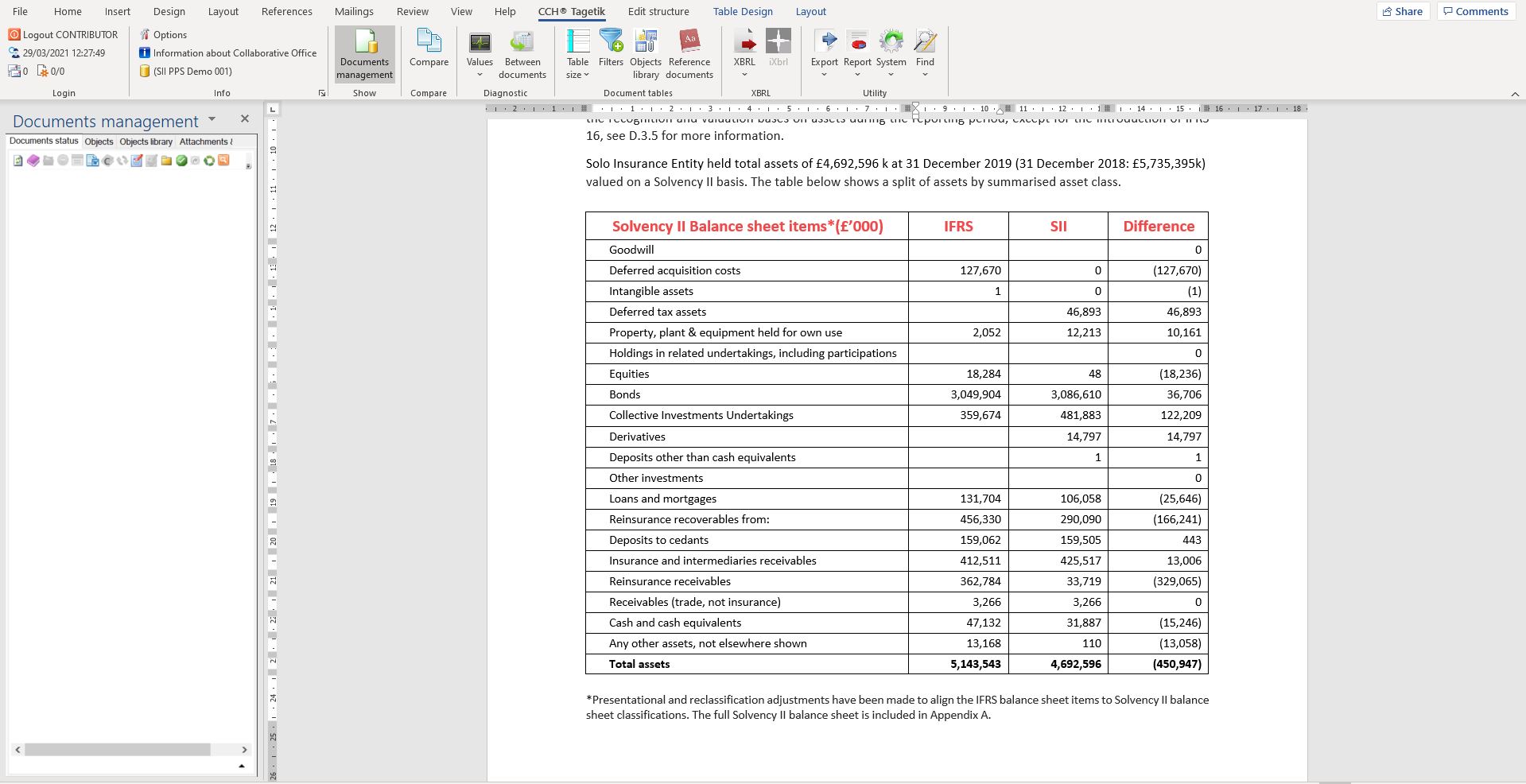1526x784 pixels.
Task: Select the Objects tab in side panel
Action: (x=99, y=142)
